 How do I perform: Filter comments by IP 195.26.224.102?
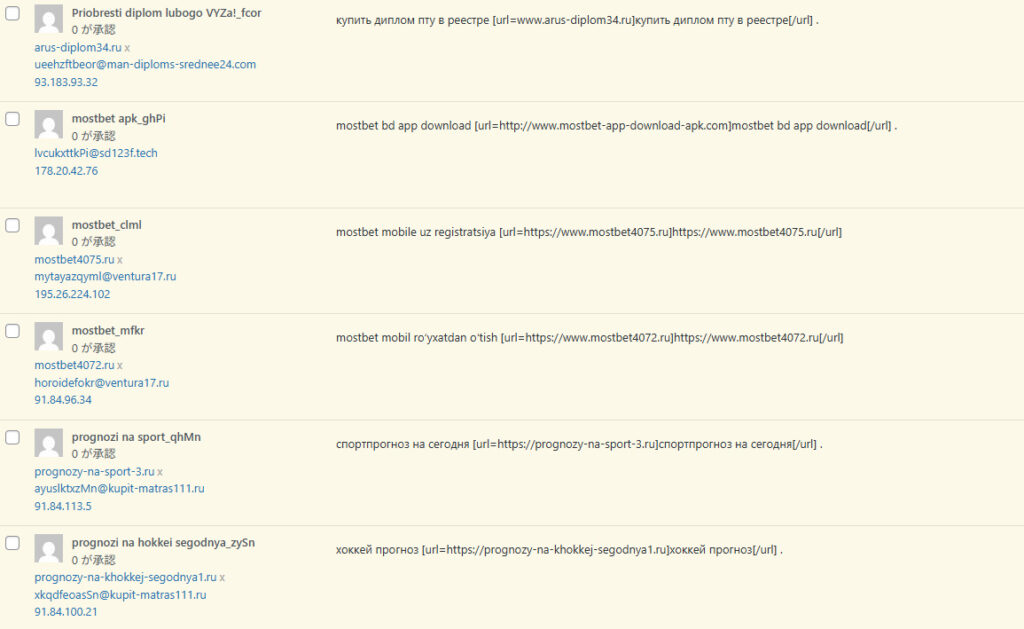point(72,294)
